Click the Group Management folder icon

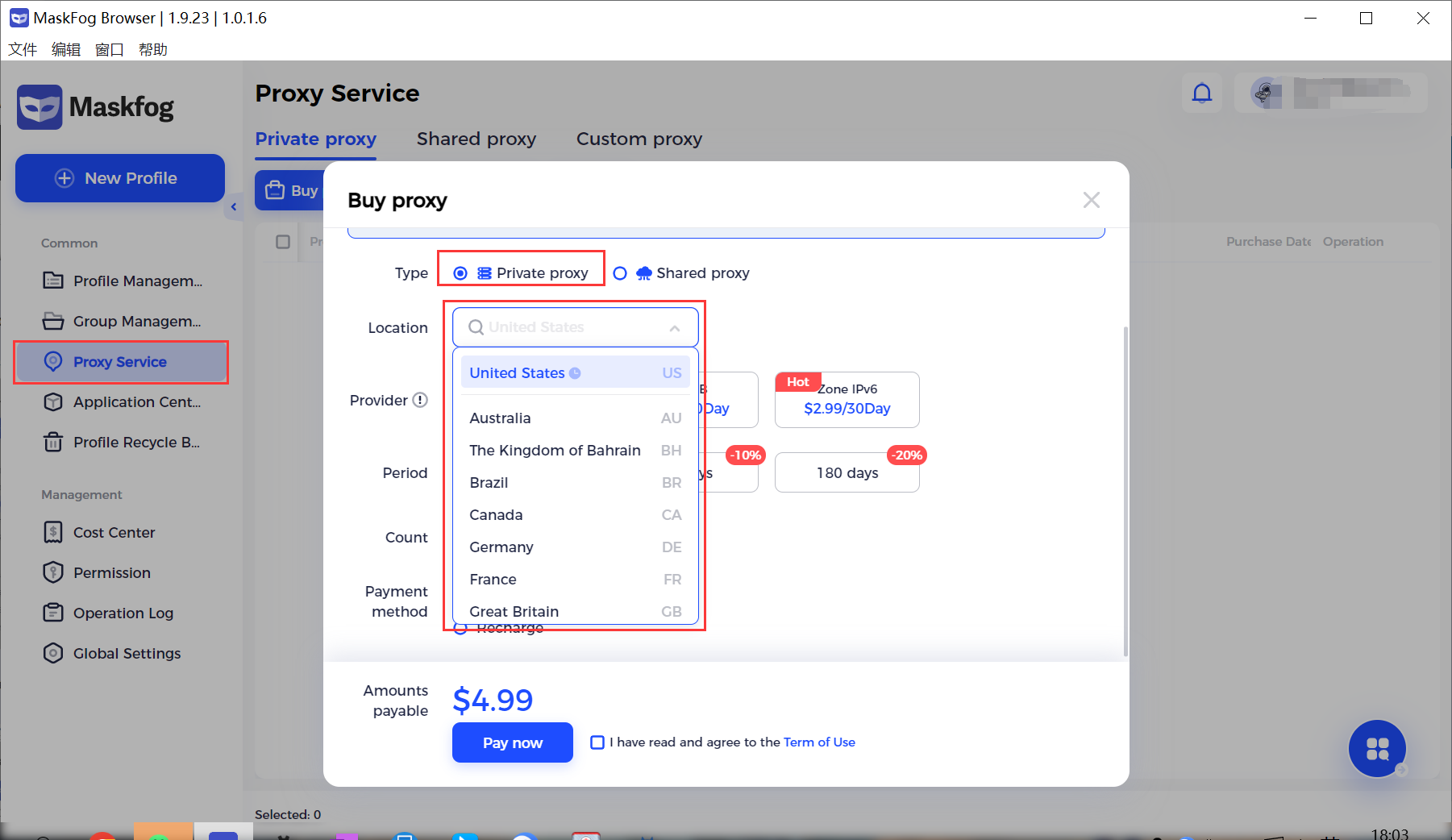53,321
